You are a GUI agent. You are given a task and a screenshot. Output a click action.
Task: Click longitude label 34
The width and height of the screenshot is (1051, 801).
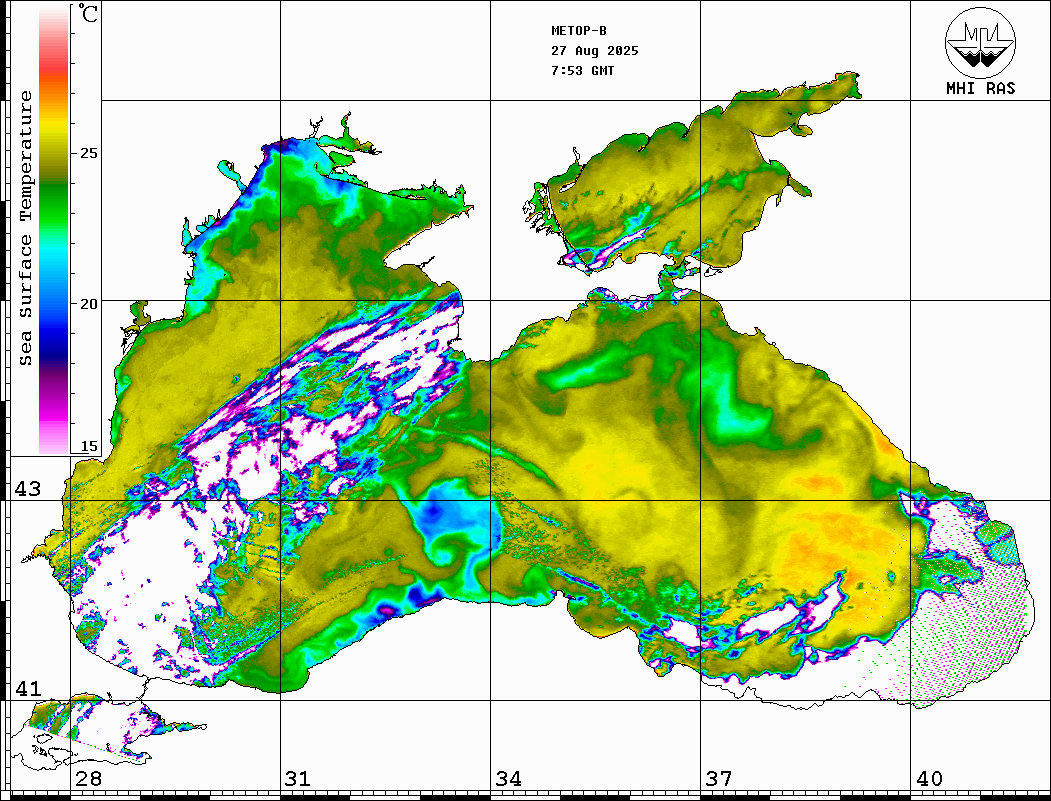click(509, 779)
